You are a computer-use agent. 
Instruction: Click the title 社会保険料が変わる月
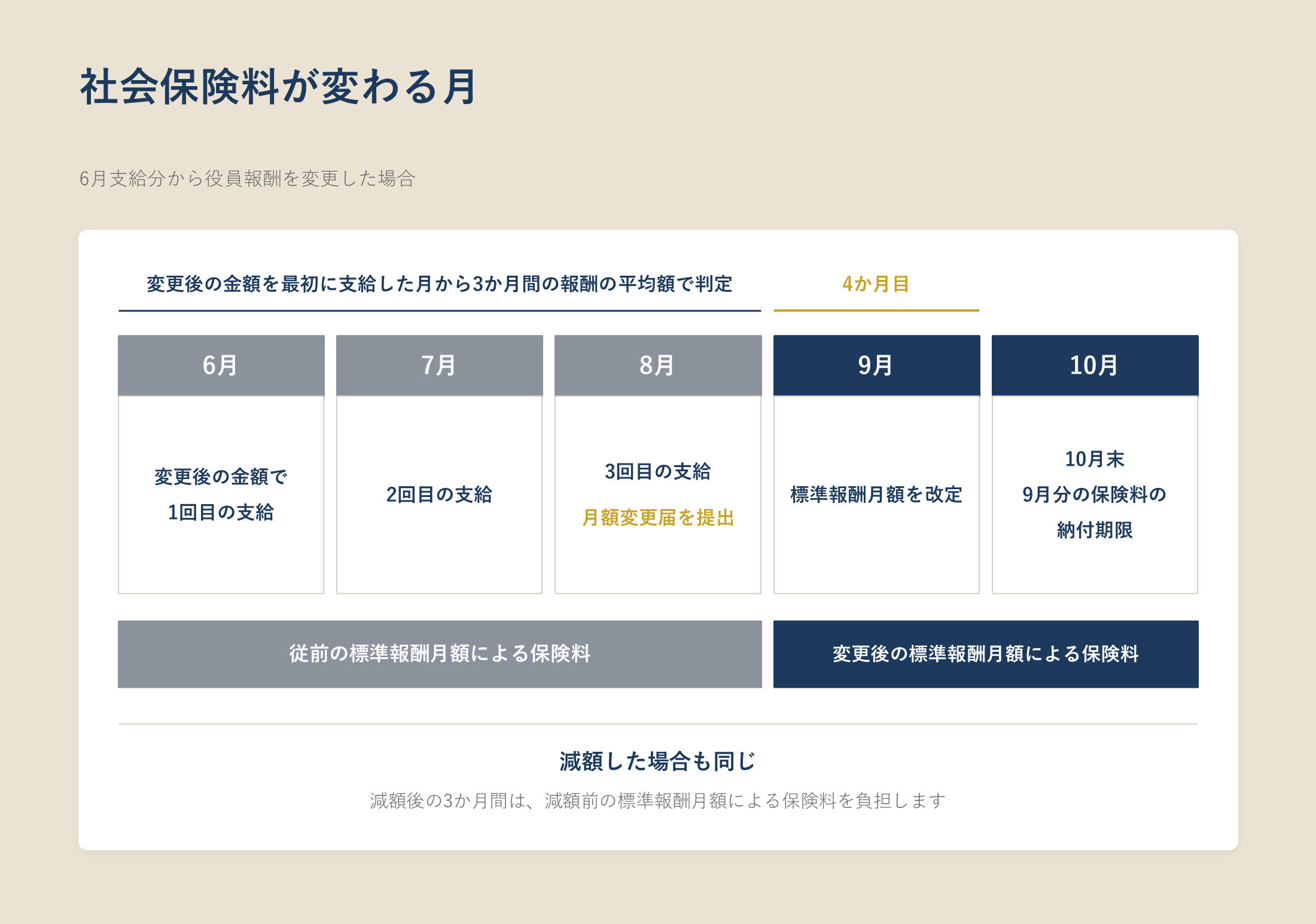coord(278,87)
